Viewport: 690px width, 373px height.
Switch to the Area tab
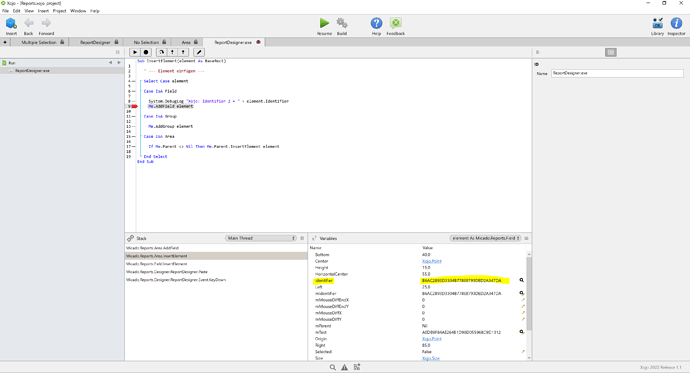[x=186, y=42]
